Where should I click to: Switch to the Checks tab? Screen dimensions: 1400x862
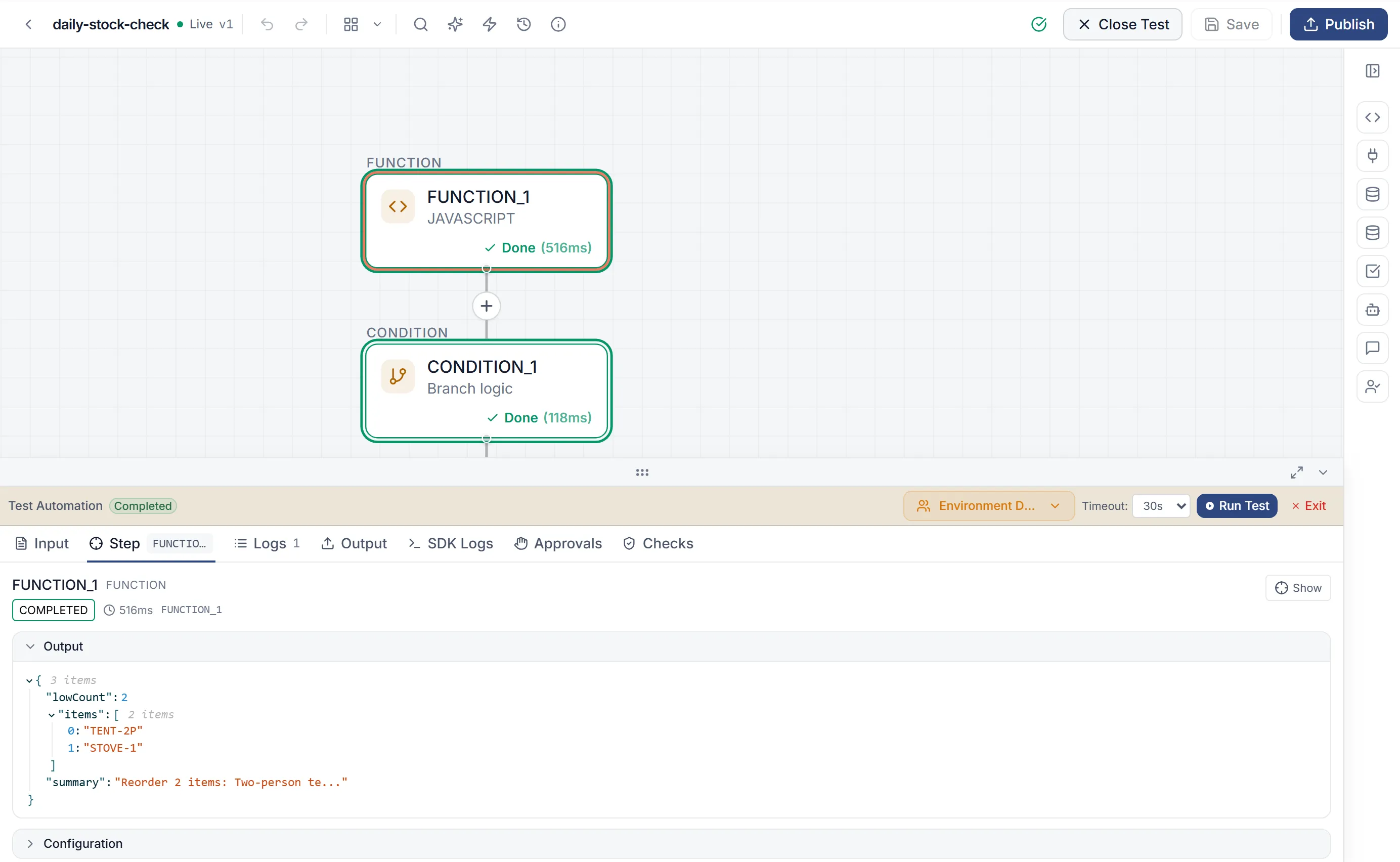click(658, 543)
